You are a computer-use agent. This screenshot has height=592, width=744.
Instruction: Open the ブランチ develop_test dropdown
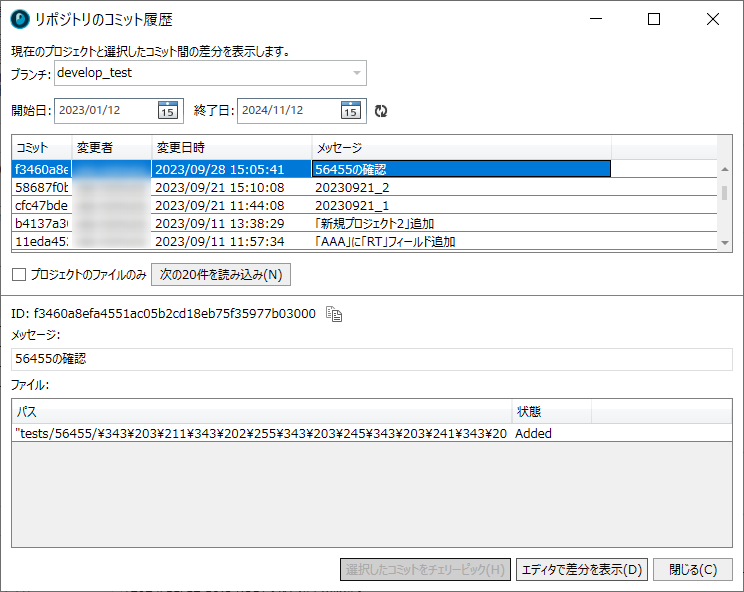210,73
